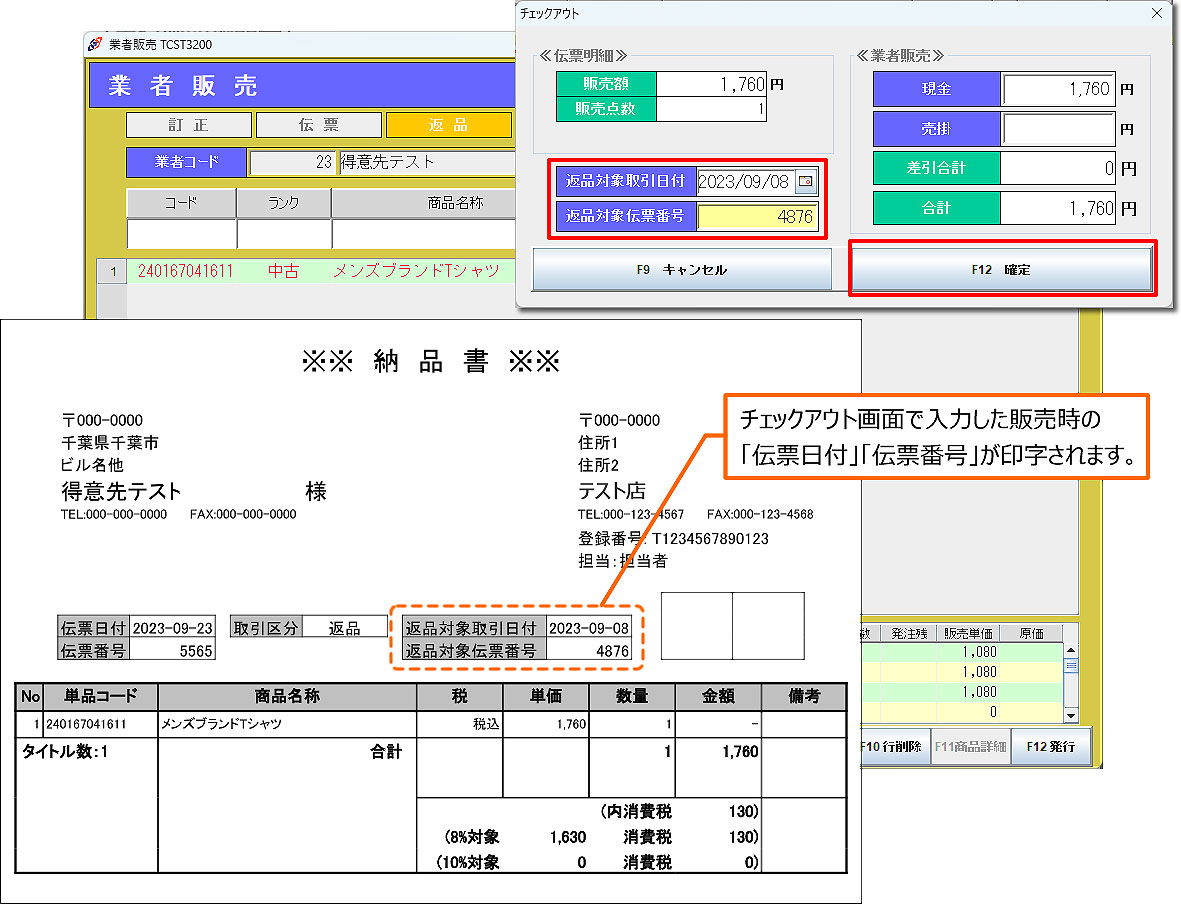Image resolution: width=1181 pixels, height=904 pixels.
Task: Click the F12 発行 button
Action: pos(1050,747)
